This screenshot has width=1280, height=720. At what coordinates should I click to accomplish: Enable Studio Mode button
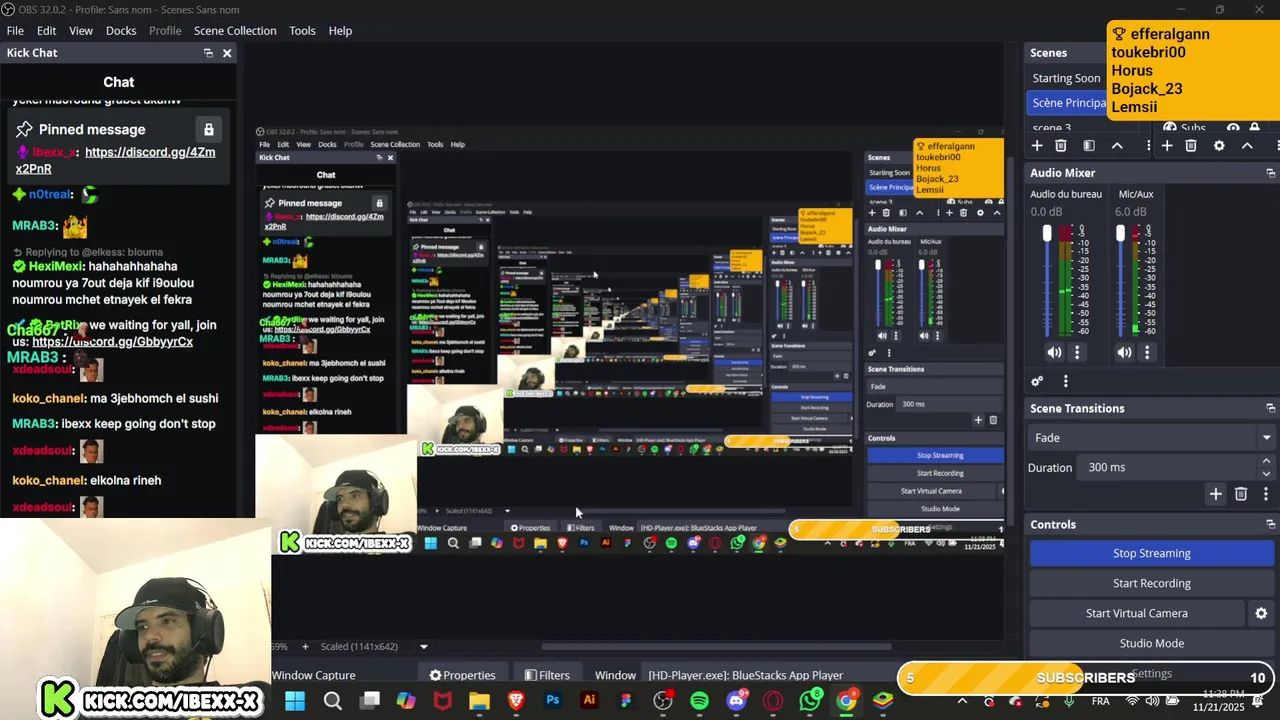pyautogui.click(x=1151, y=643)
